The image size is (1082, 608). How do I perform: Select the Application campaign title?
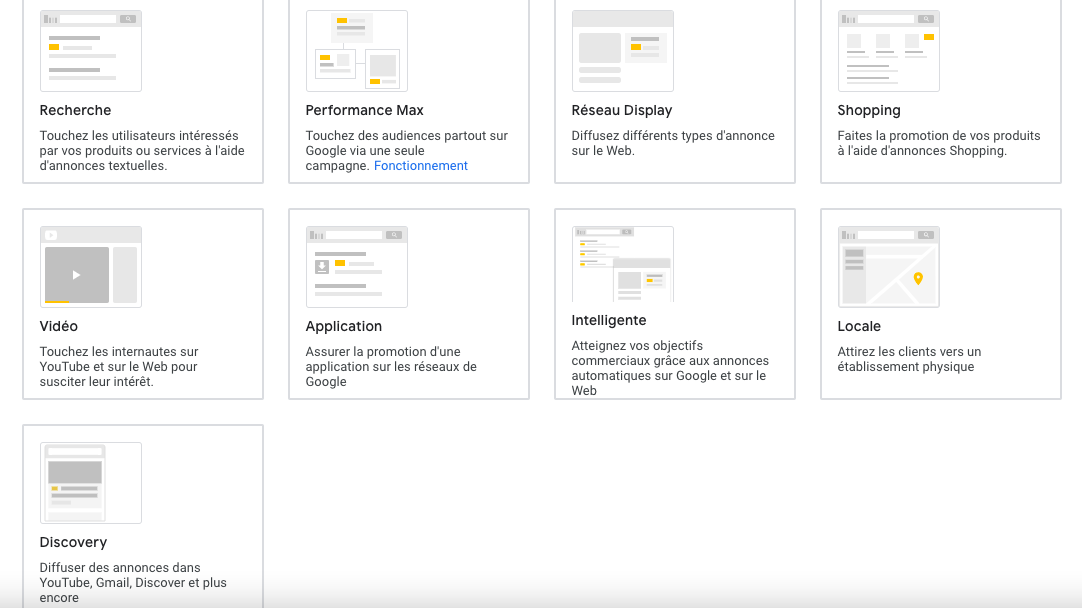point(344,326)
